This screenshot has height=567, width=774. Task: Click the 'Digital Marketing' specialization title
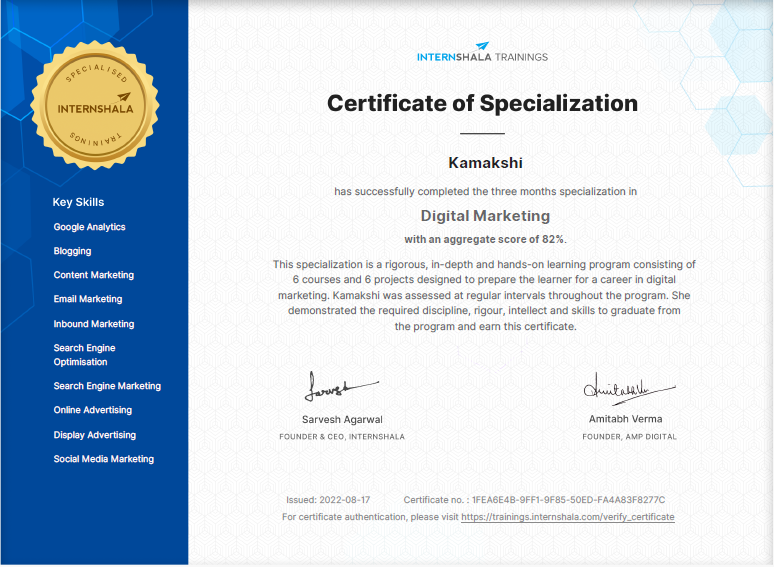pos(485,216)
